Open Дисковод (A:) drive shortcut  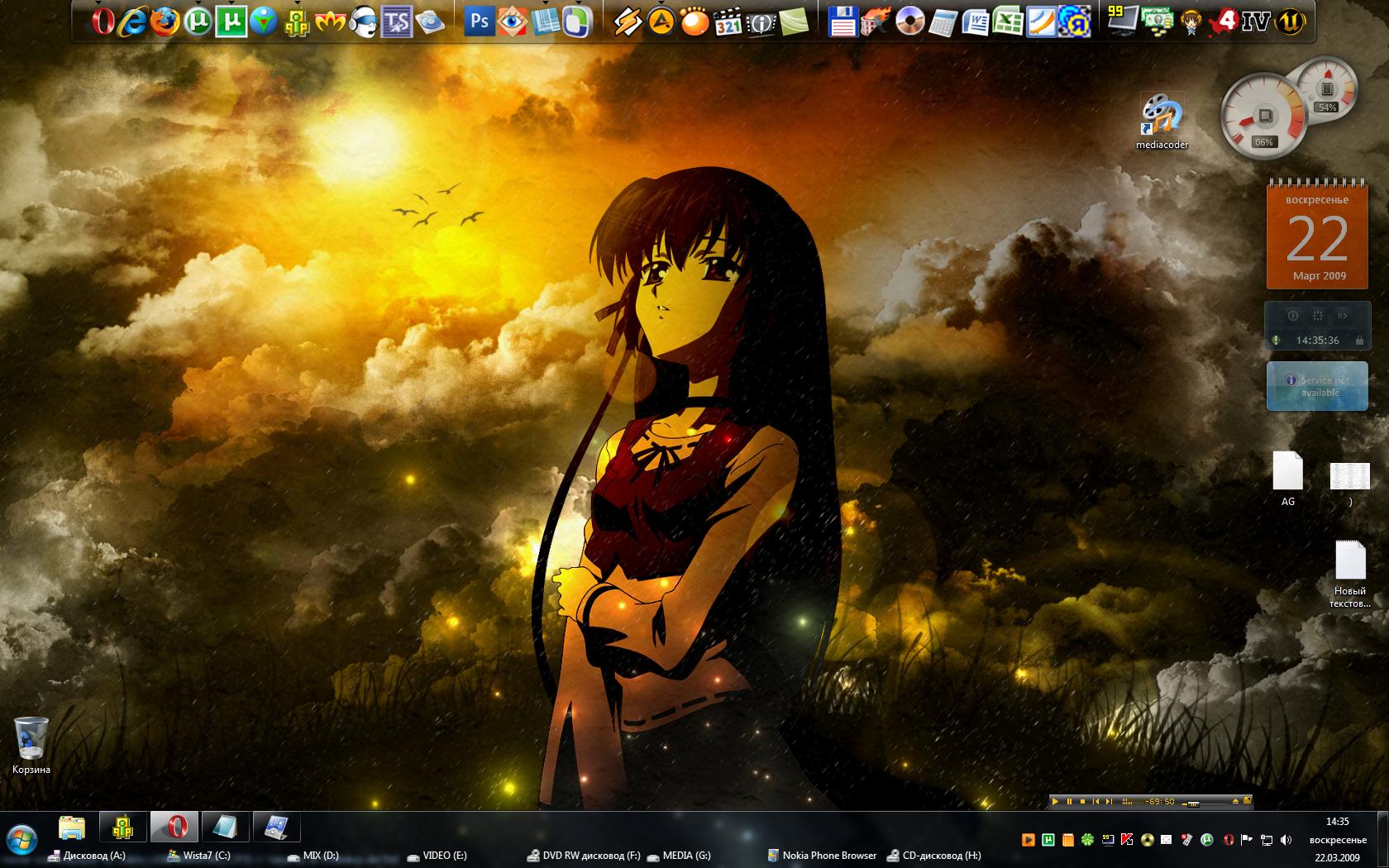click(87, 856)
